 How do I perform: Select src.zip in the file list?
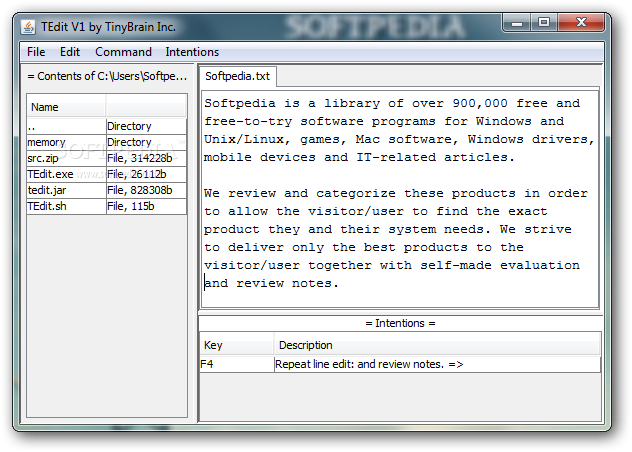(x=67, y=158)
